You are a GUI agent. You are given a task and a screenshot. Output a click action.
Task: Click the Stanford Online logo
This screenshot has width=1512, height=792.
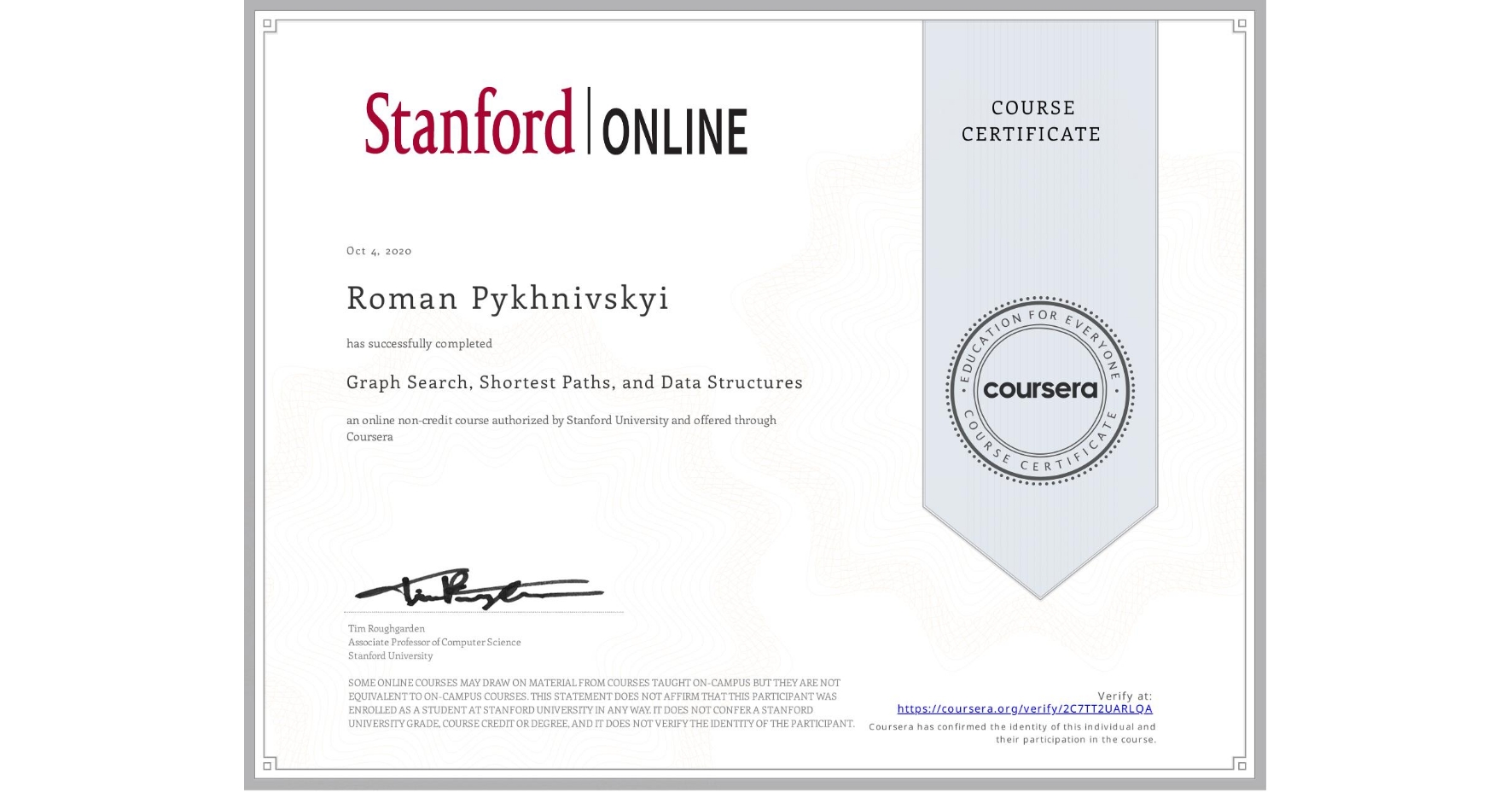click(x=556, y=125)
